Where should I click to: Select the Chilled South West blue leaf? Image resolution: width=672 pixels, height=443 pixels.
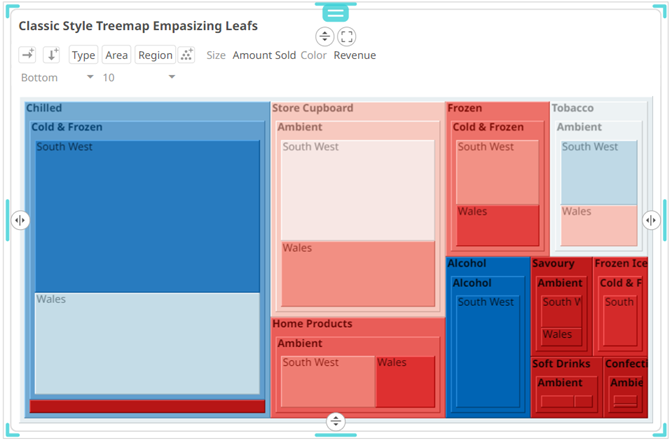pos(147,216)
